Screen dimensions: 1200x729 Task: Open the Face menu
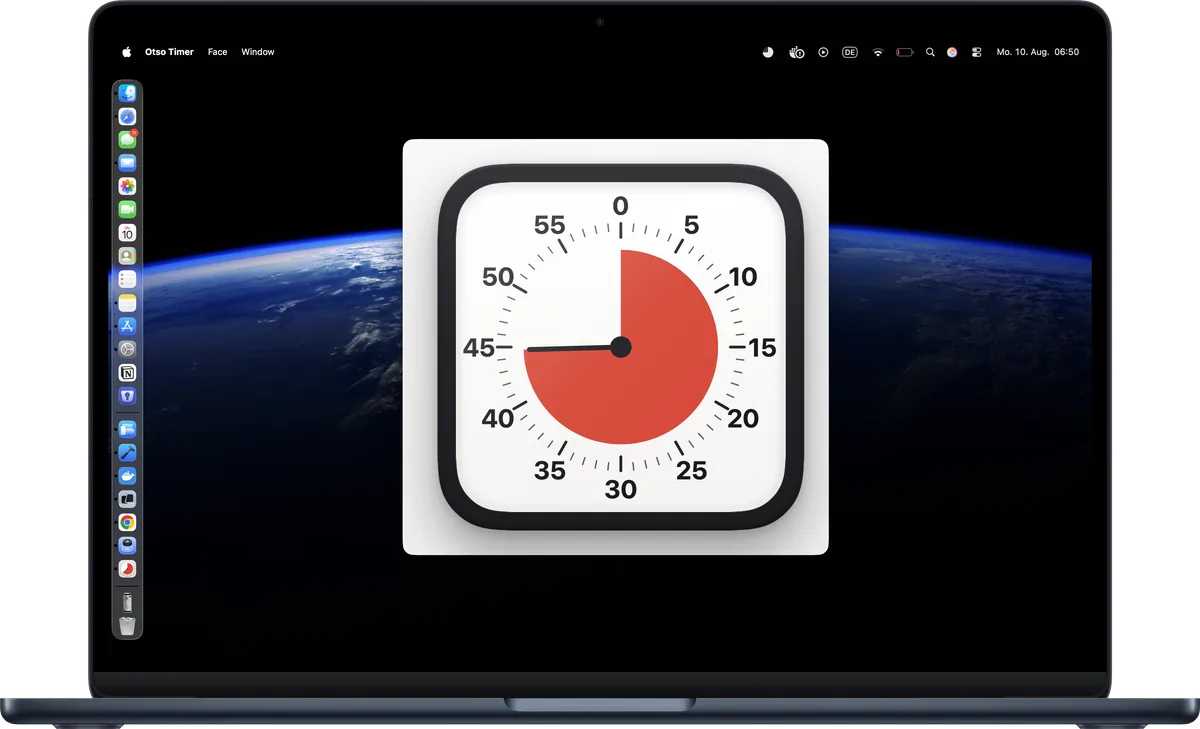(x=218, y=52)
